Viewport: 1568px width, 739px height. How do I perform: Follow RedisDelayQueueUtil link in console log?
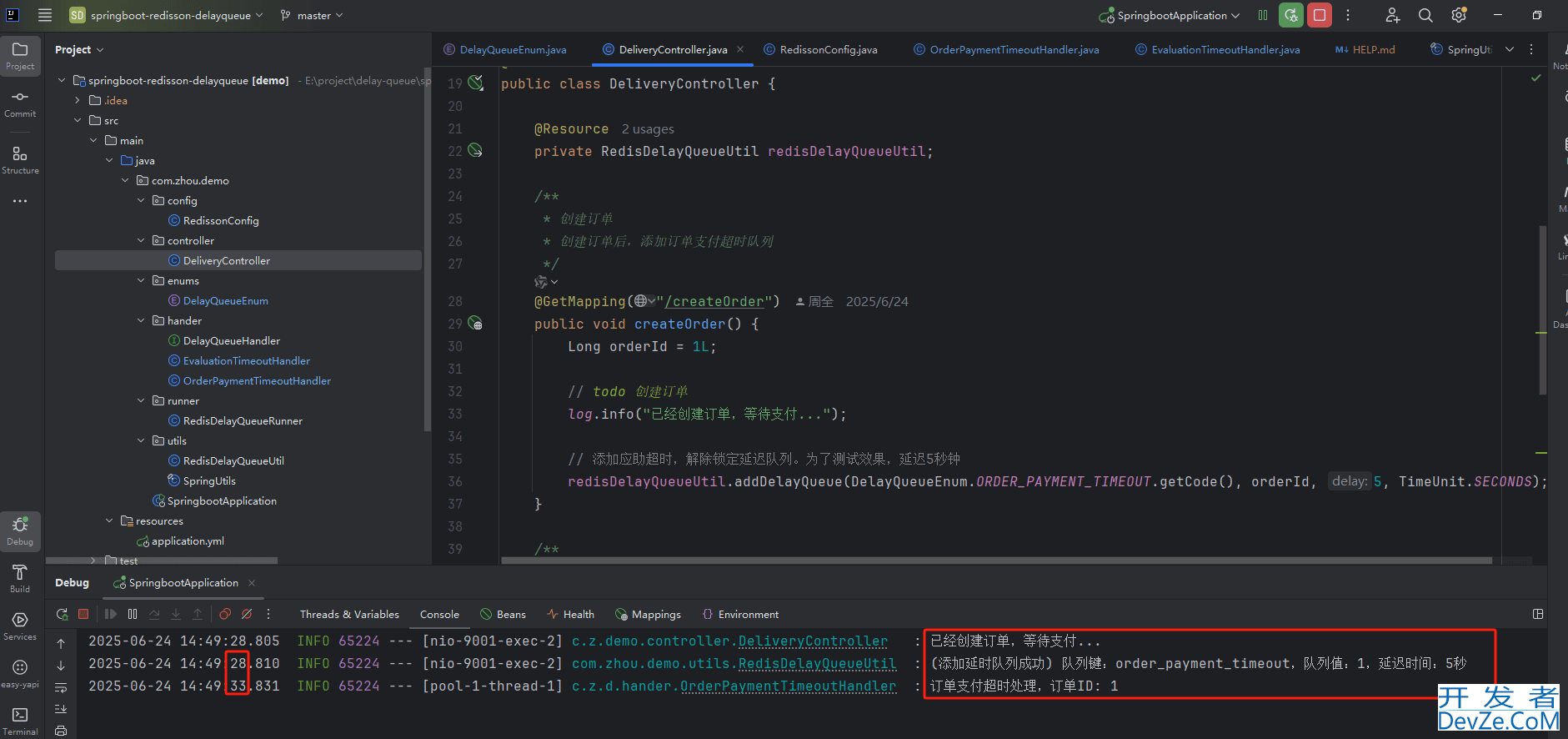pyautogui.click(x=817, y=664)
